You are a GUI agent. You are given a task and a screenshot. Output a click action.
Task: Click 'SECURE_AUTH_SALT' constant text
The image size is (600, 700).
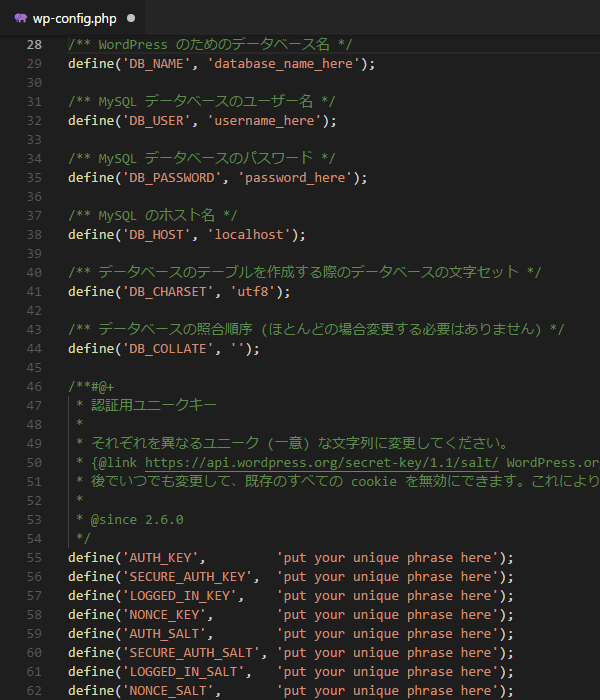tap(191, 653)
